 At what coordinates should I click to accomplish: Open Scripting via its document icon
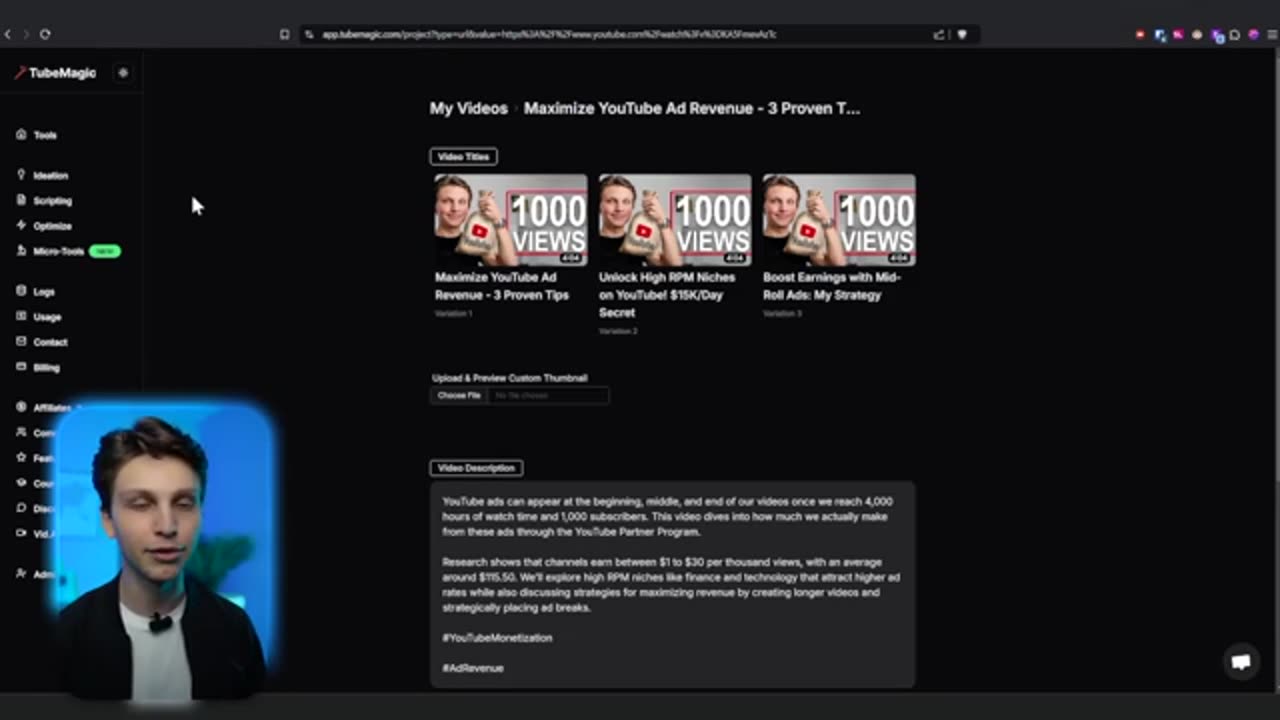21,200
